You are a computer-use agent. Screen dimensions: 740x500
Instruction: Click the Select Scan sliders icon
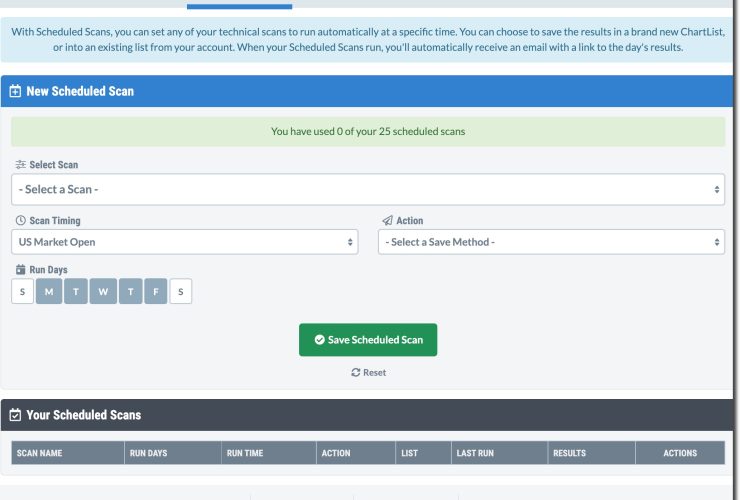20,164
